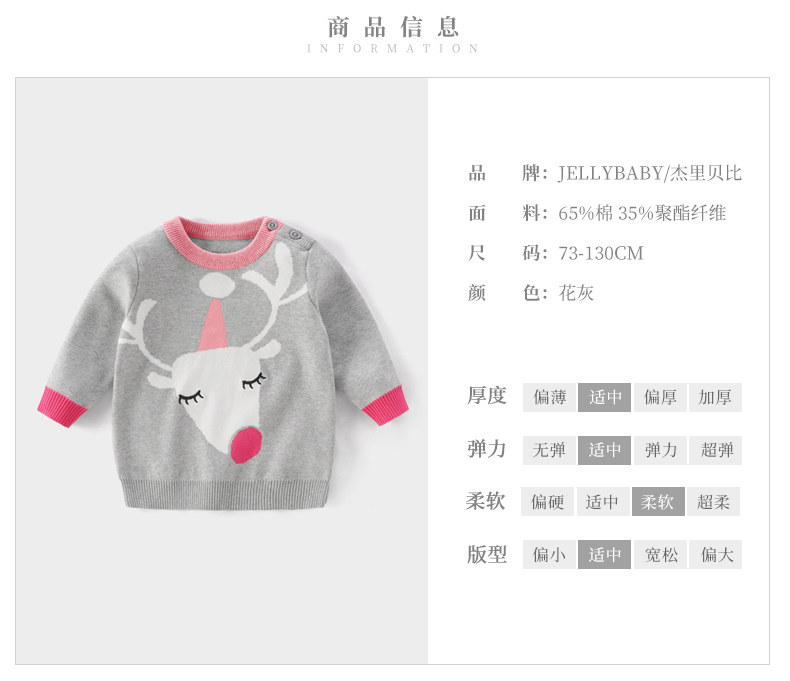Choose 偏厚 thickness option

[660, 397]
